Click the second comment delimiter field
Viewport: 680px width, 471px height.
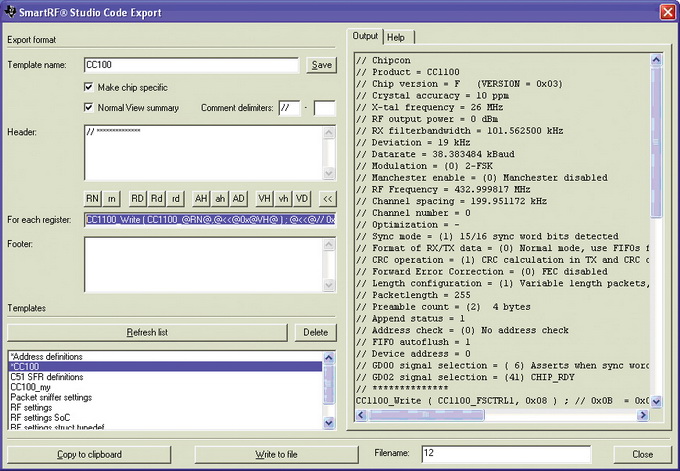click(x=324, y=108)
